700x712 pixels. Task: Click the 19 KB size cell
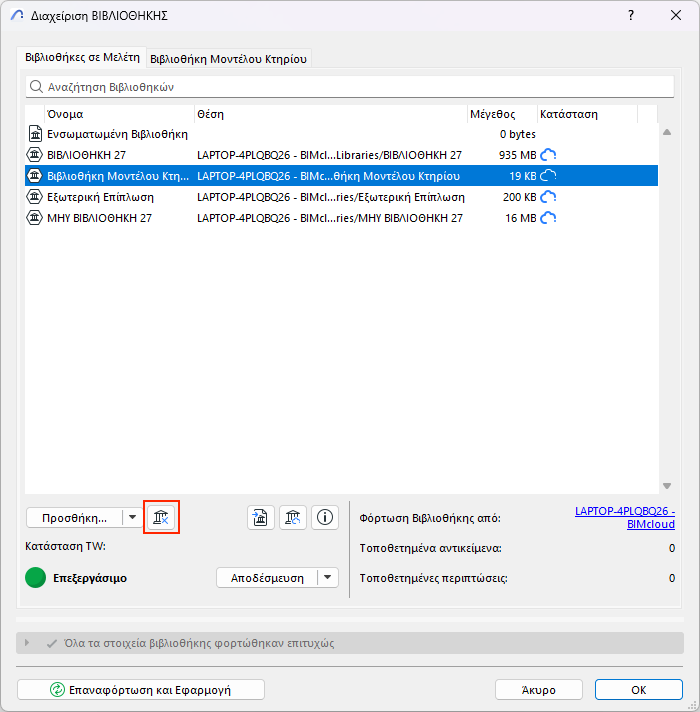523,176
